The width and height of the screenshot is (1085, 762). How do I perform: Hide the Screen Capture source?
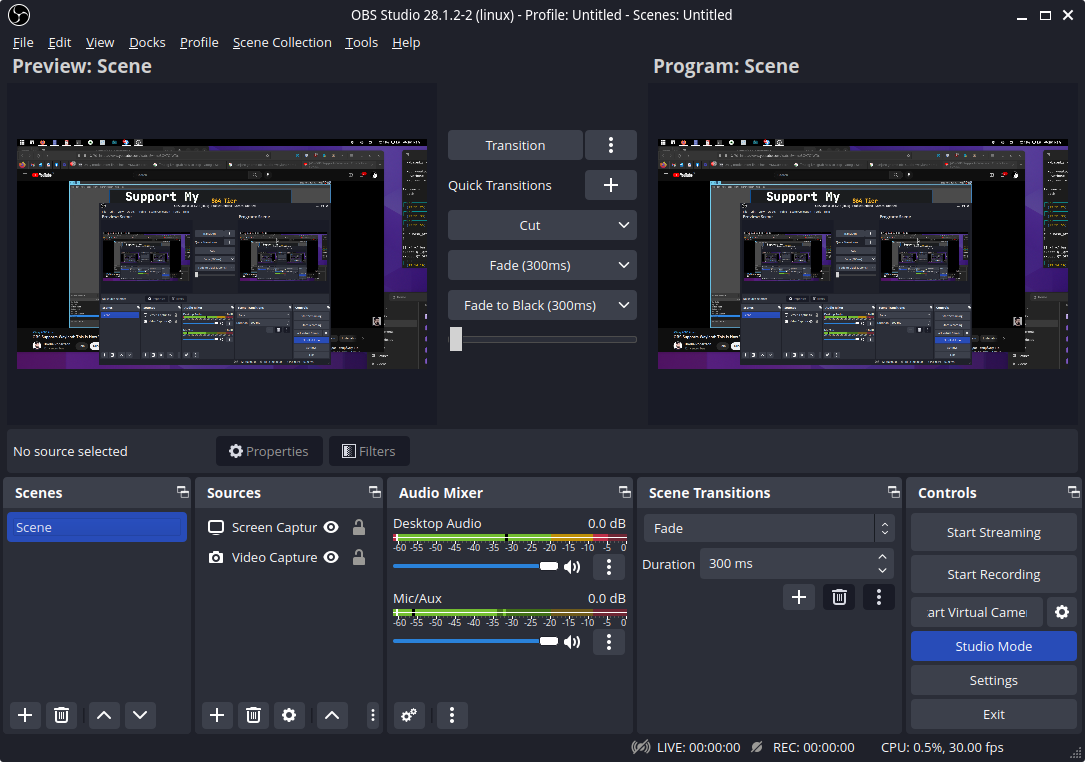click(x=331, y=527)
